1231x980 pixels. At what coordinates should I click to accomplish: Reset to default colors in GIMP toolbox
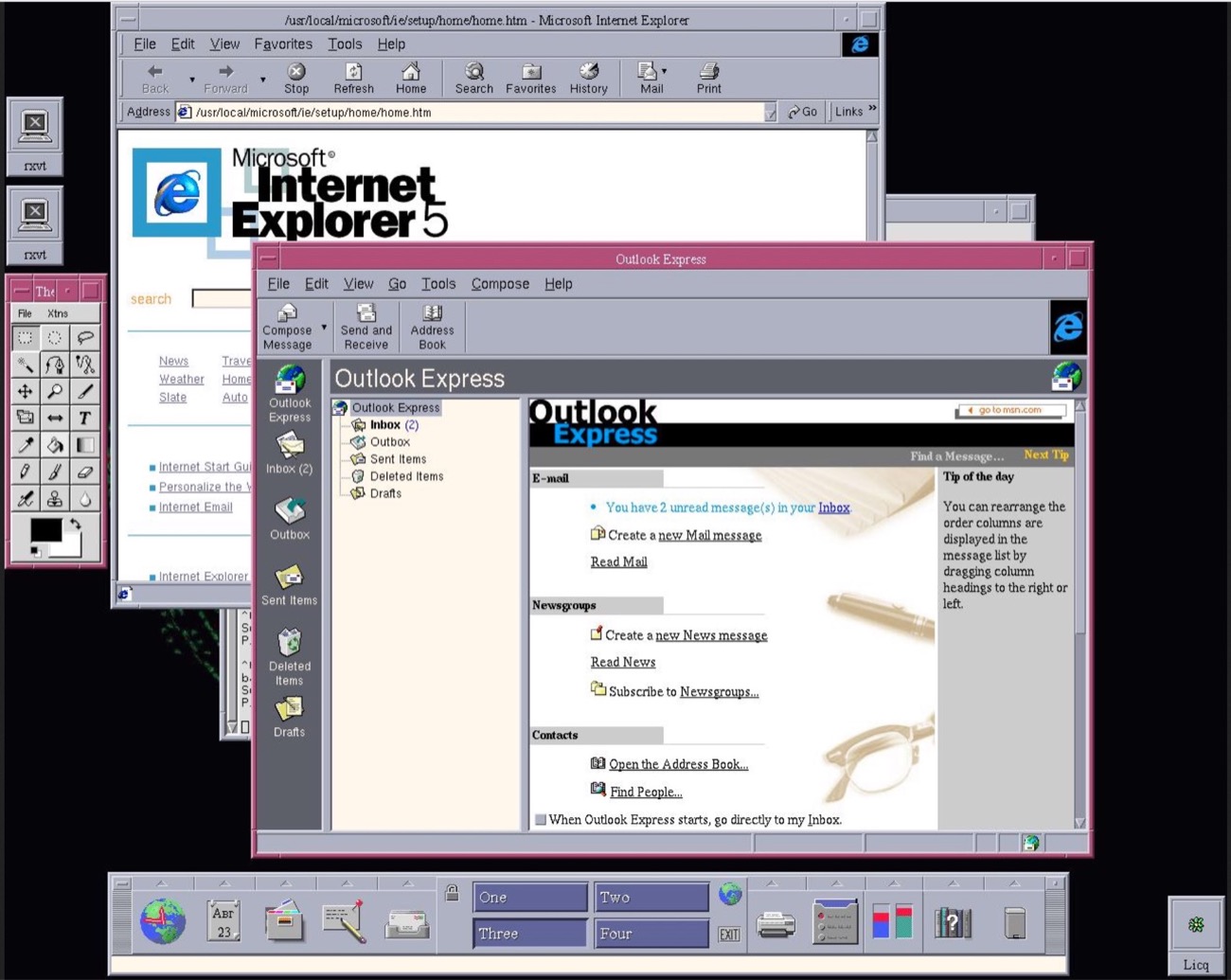coord(36,552)
